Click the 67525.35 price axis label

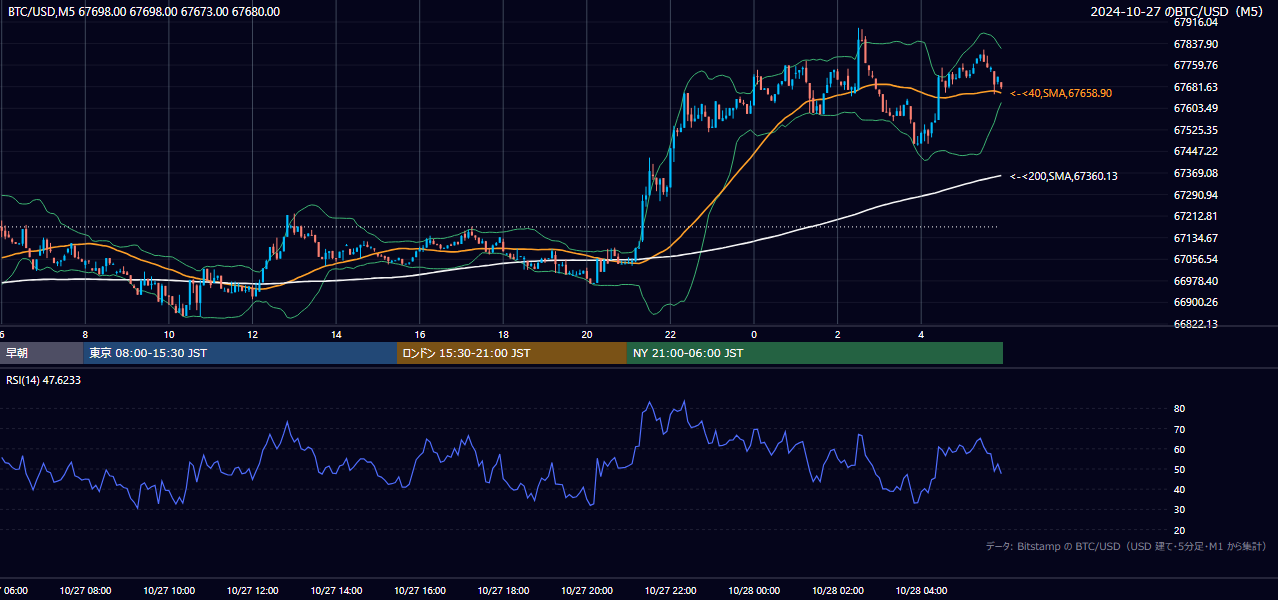coord(1196,130)
